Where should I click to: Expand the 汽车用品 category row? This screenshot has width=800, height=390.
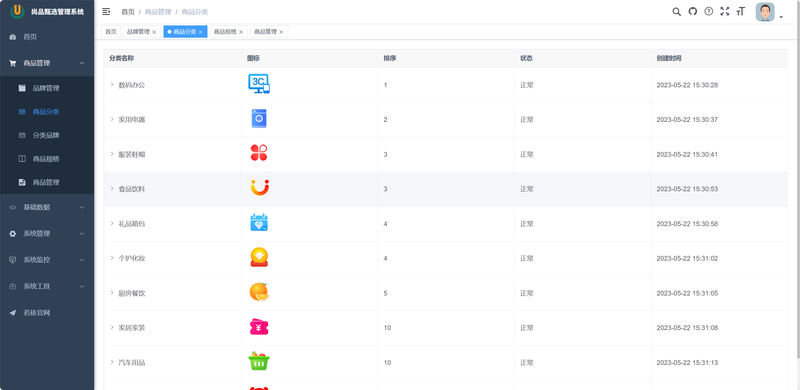point(112,362)
